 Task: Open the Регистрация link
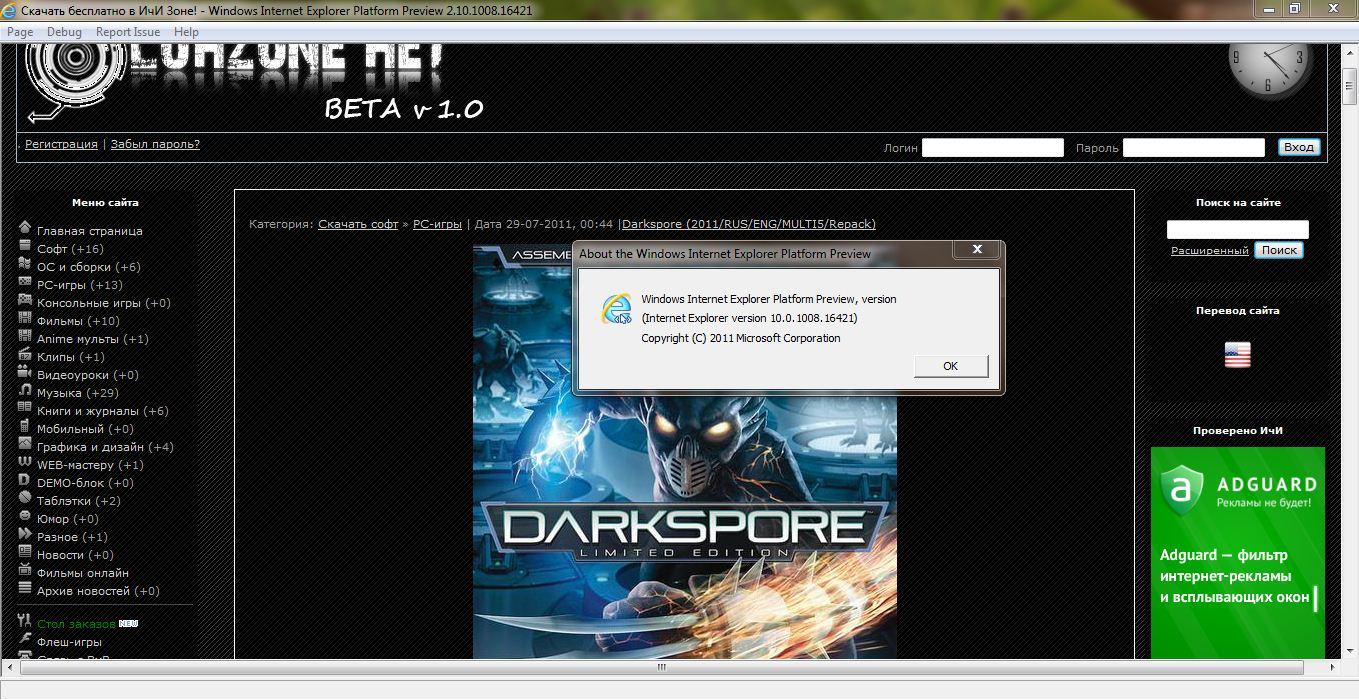coord(61,144)
